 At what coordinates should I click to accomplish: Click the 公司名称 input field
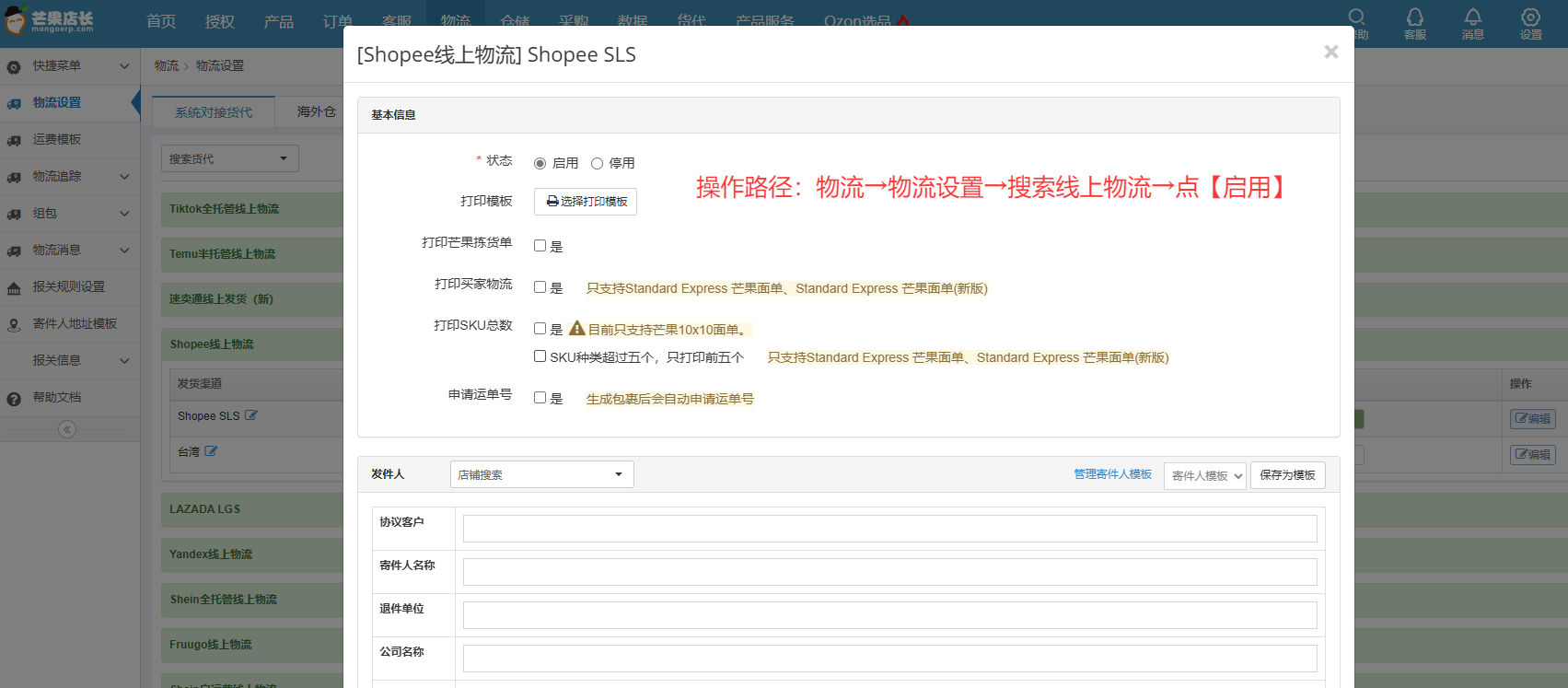(889, 659)
